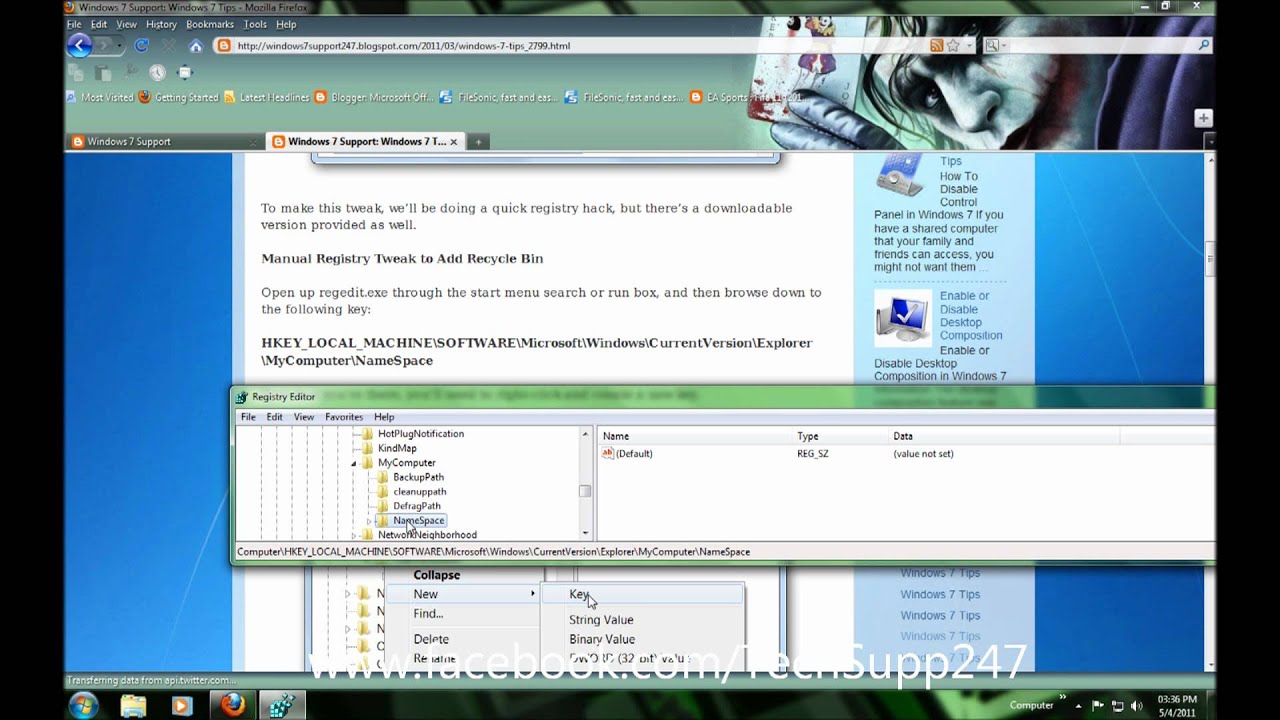Click the registry tree scroll up arrow
Image resolution: width=1280 pixels, height=720 pixels.
click(x=585, y=434)
